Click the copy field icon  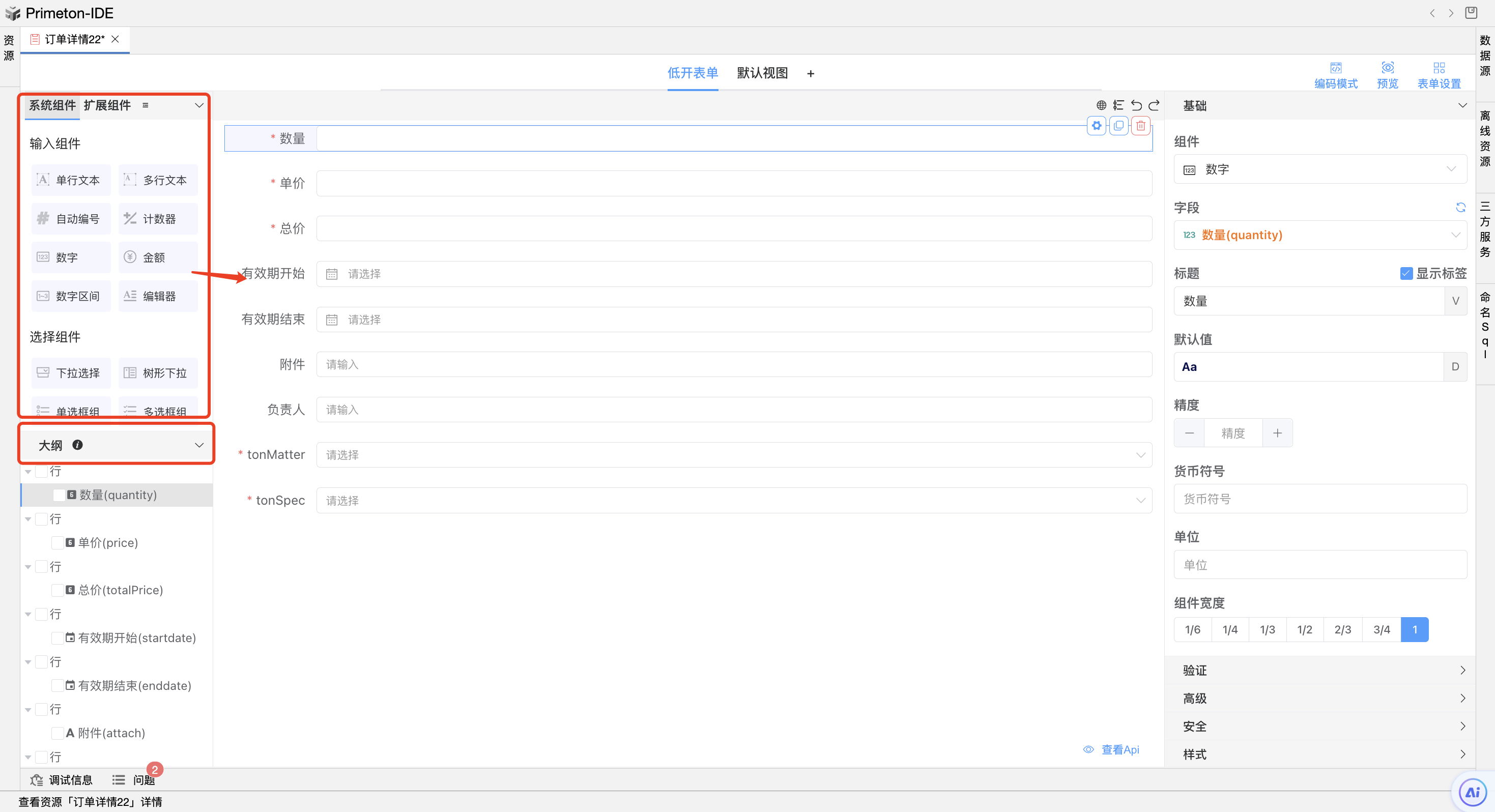coord(1118,125)
